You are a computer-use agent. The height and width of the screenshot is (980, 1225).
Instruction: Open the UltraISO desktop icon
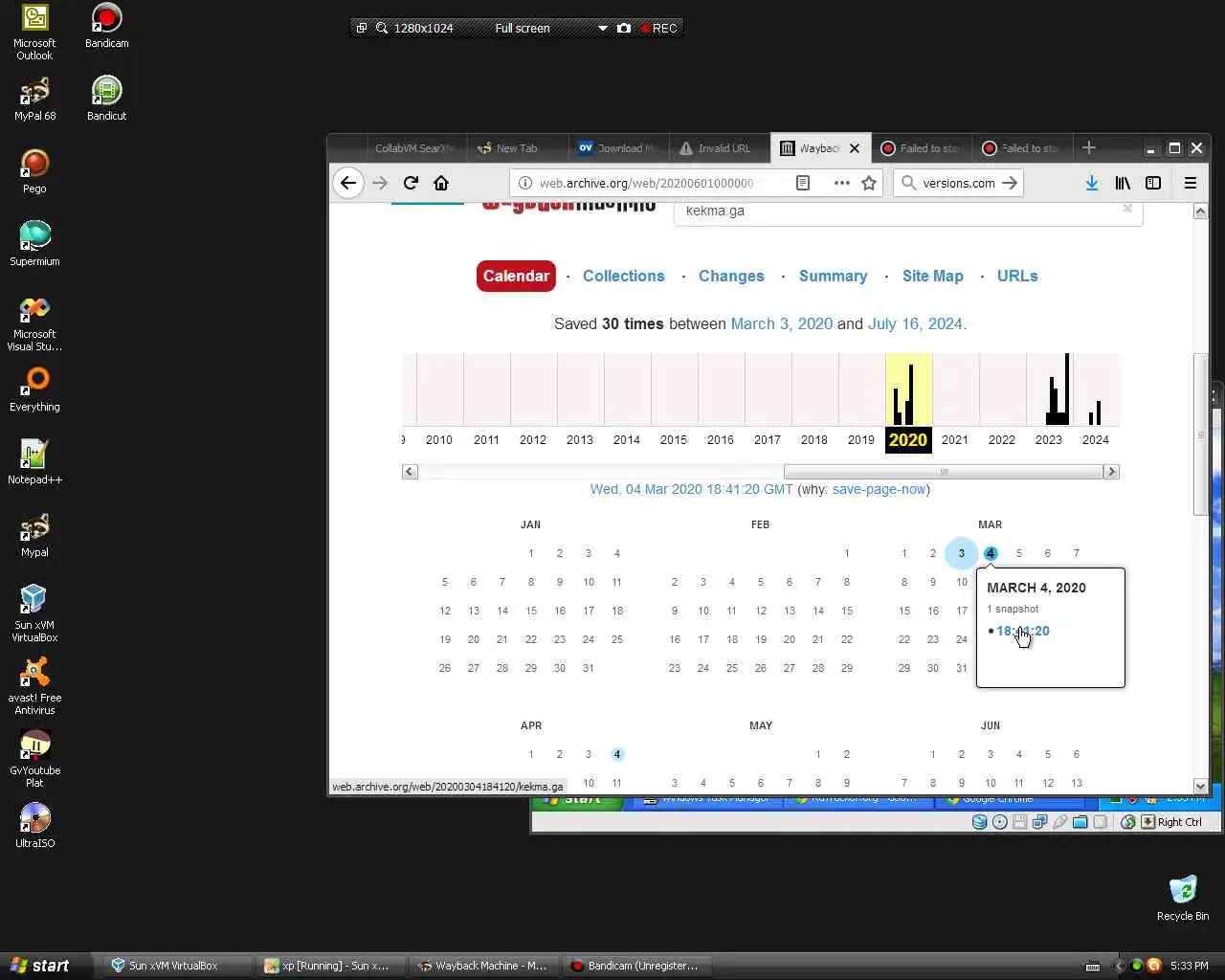pyautogui.click(x=34, y=825)
